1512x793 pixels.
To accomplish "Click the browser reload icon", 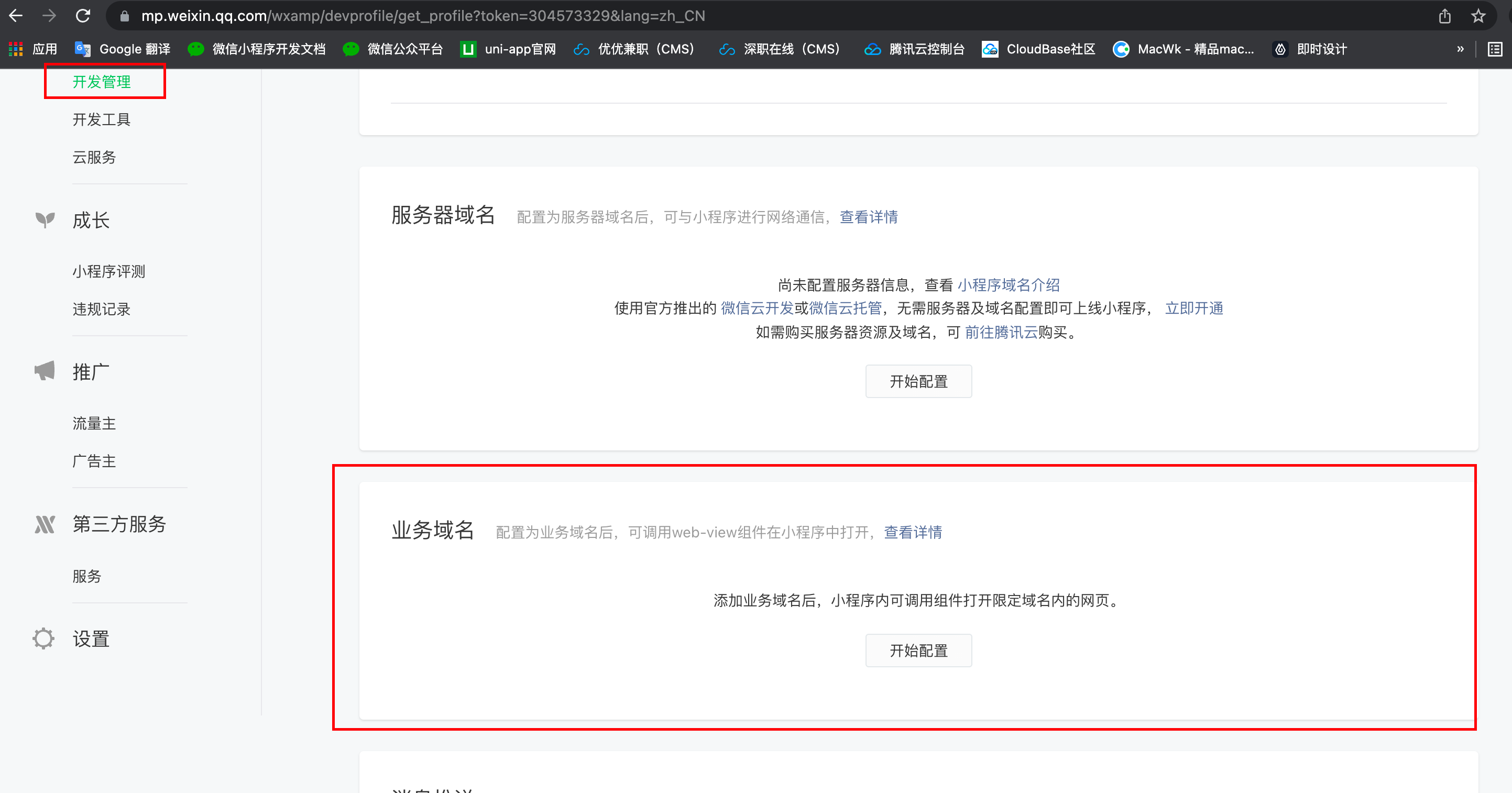I will click(83, 16).
